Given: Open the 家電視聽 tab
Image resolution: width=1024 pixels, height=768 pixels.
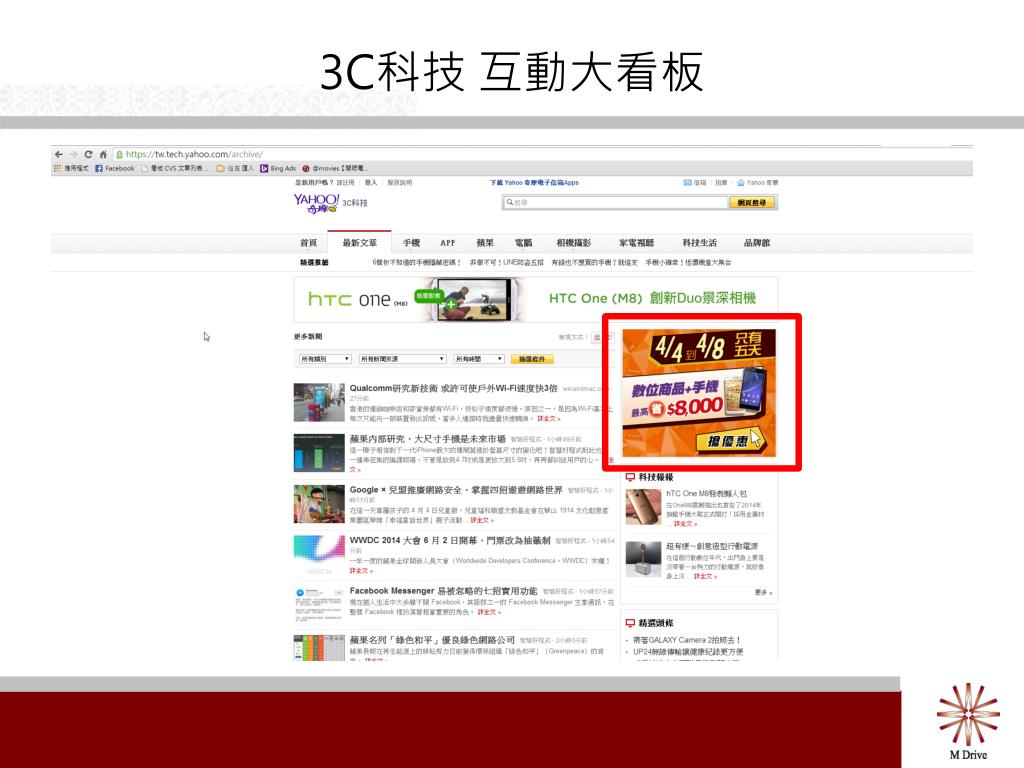Looking at the screenshot, I should [x=636, y=243].
